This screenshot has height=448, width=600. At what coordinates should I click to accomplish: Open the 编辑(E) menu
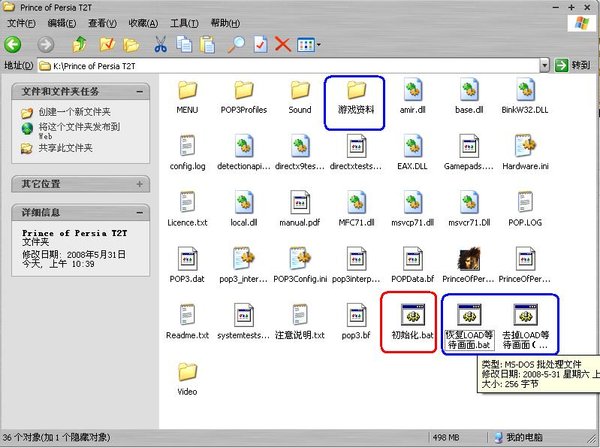(62, 23)
